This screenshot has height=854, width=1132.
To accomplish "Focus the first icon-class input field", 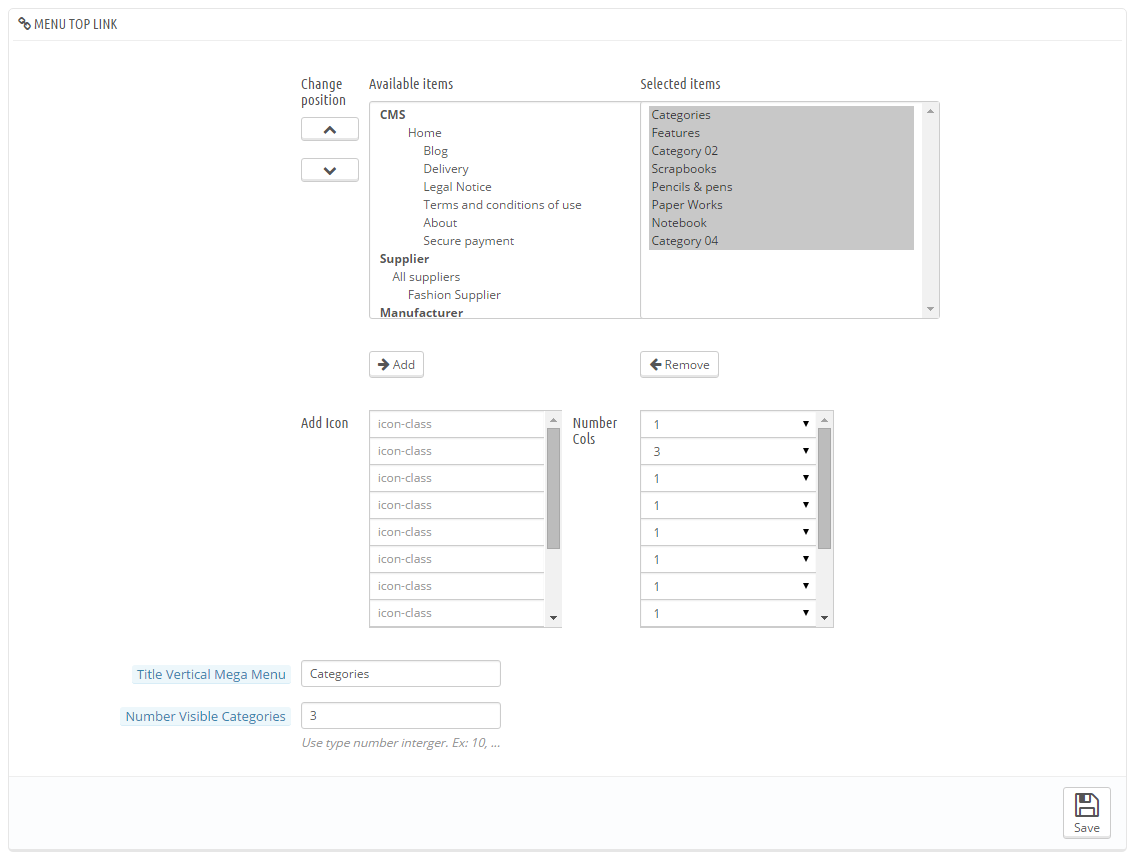I will click(x=457, y=424).
